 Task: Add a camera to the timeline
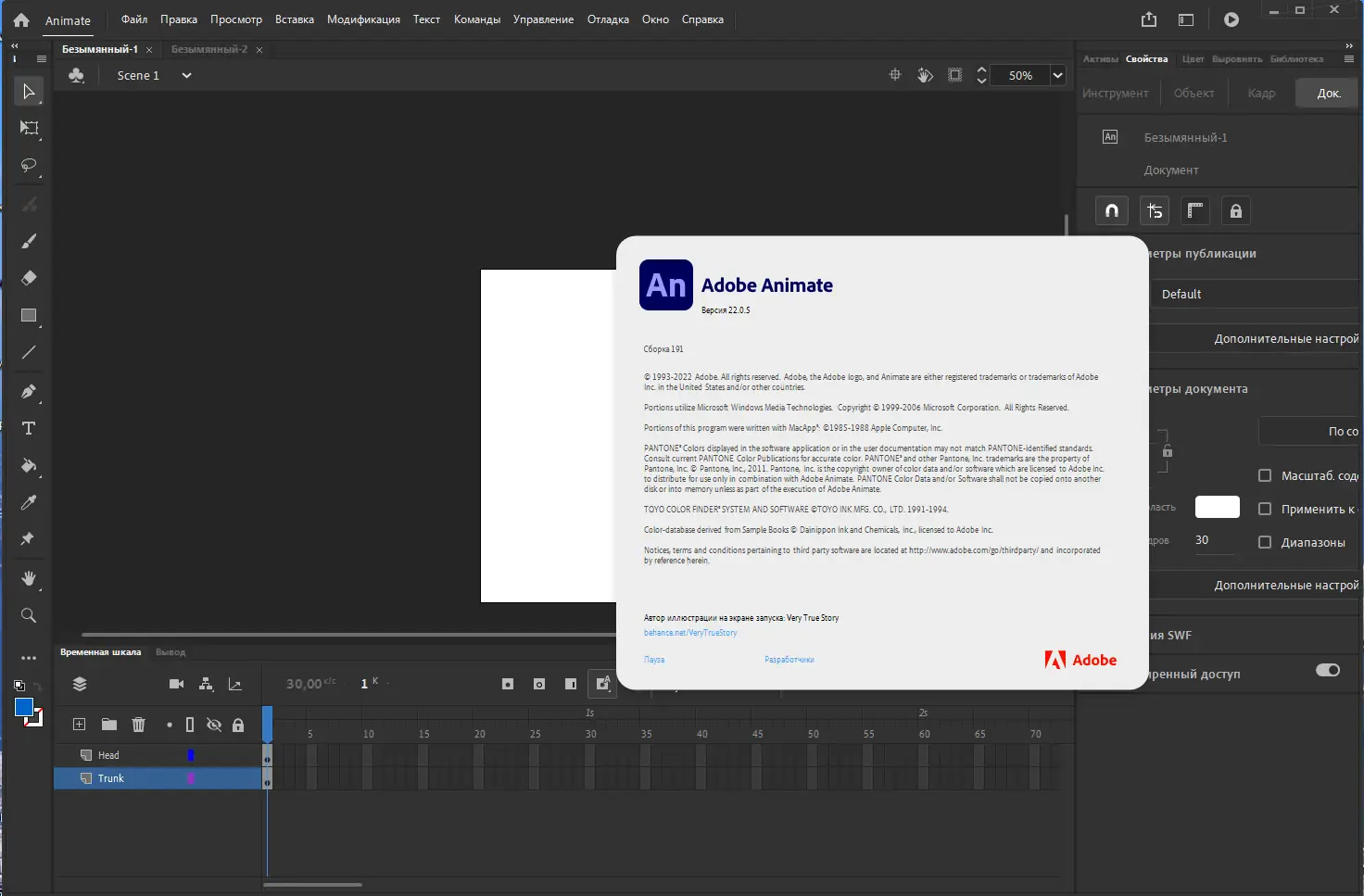(x=175, y=683)
